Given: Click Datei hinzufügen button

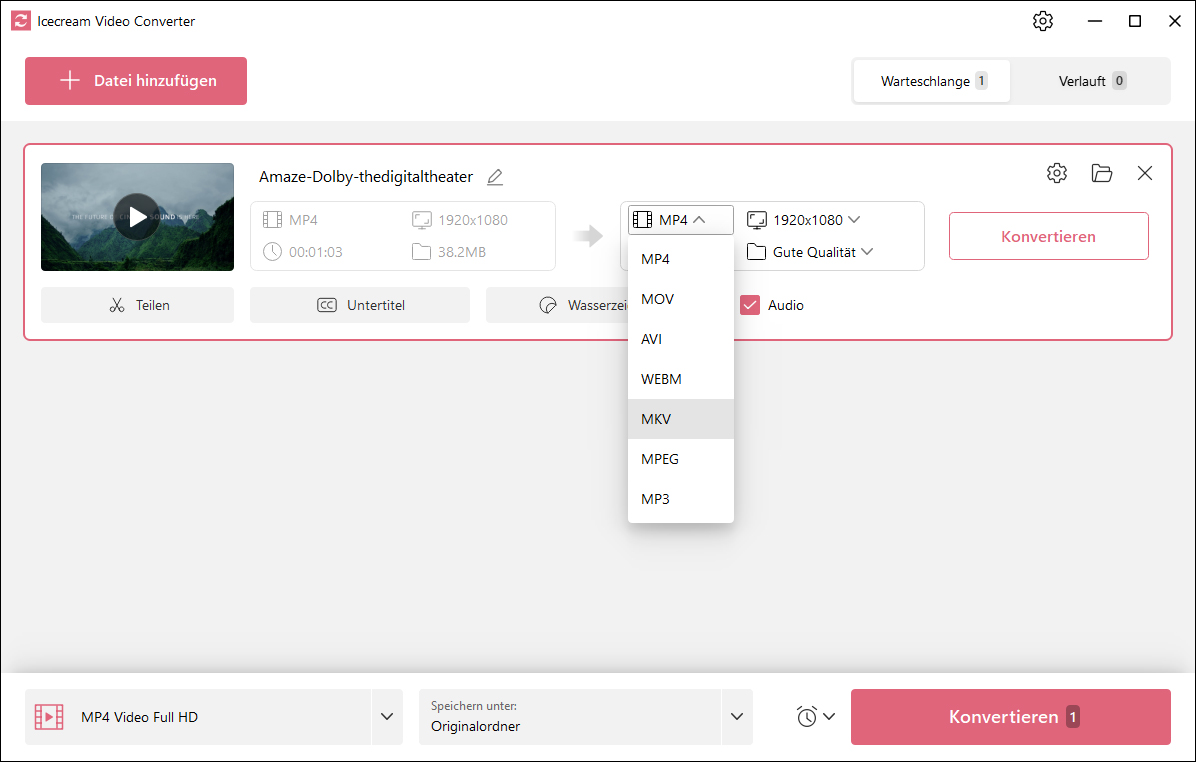Looking at the screenshot, I should pyautogui.click(x=136, y=81).
